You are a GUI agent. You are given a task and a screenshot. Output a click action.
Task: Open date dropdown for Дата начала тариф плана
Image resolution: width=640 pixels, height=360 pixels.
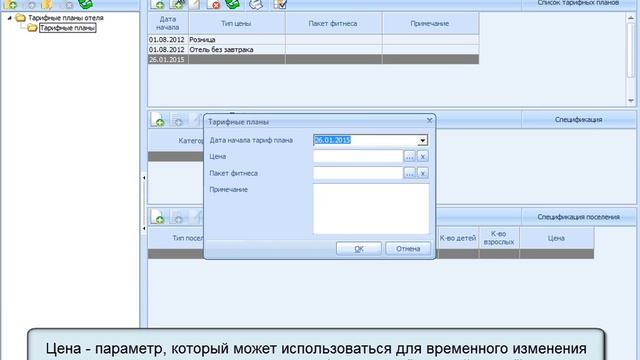click(x=422, y=140)
